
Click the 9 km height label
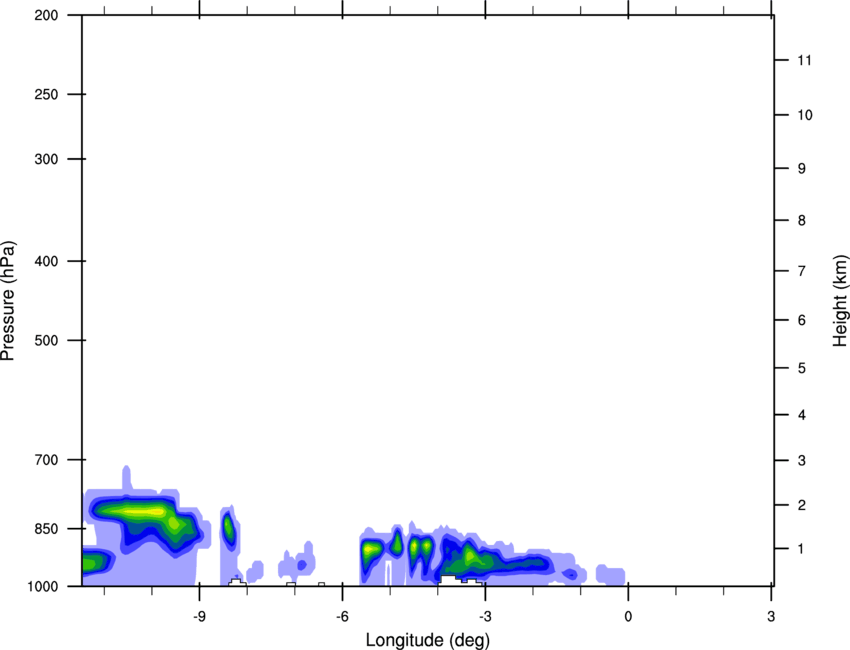[x=801, y=169]
